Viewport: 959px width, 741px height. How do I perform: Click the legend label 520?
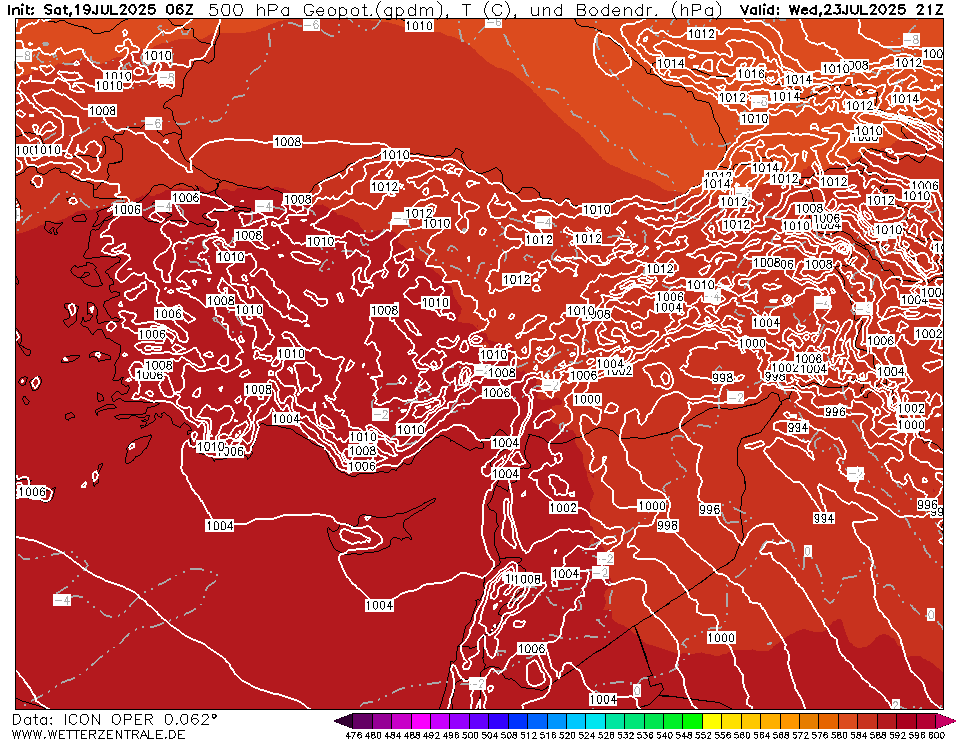tap(567, 735)
